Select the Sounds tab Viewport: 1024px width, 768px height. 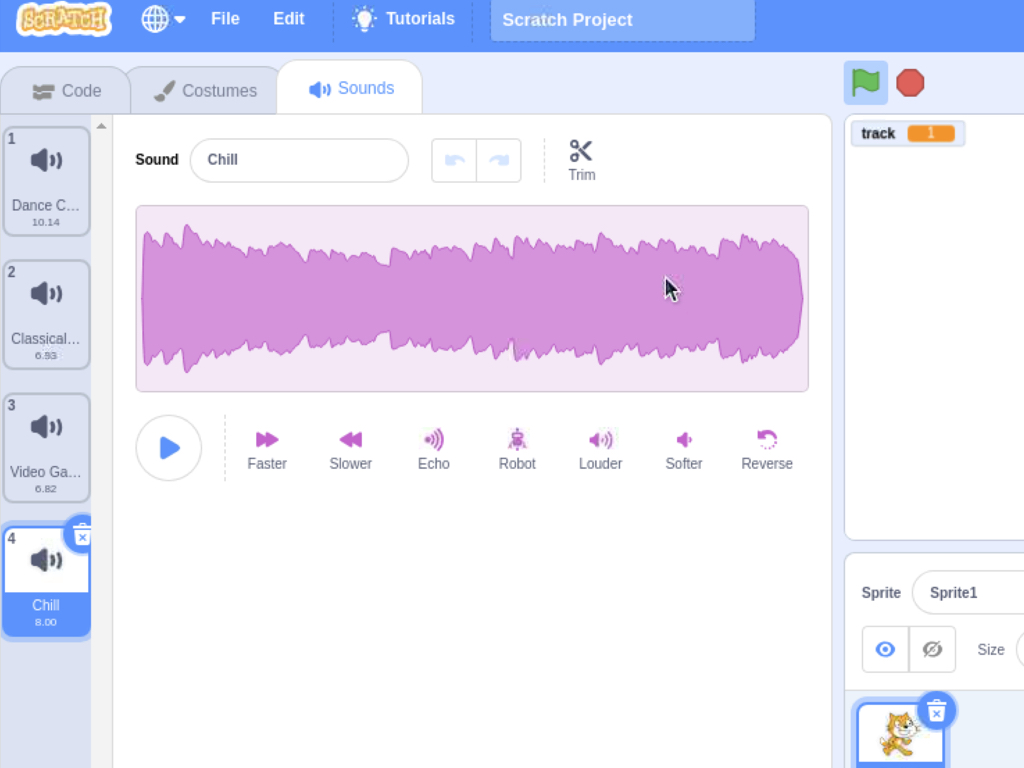350,88
